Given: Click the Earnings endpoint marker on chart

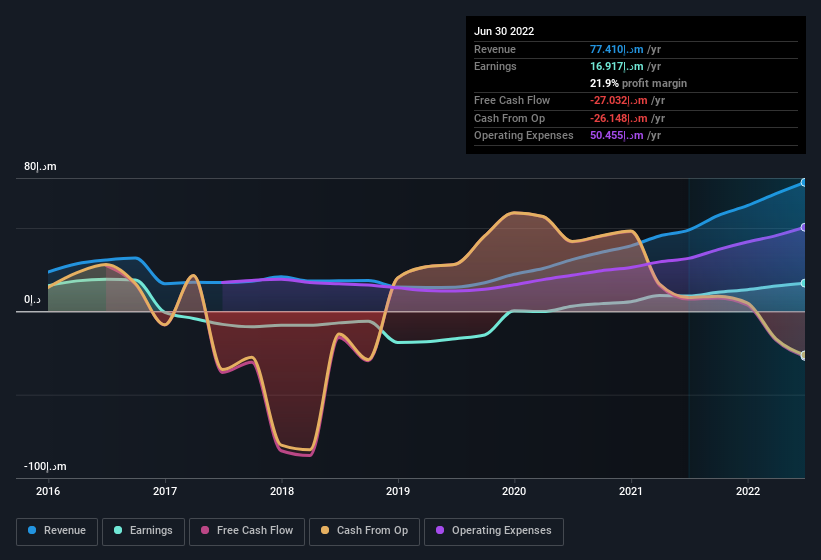Looking at the screenshot, I should (x=803, y=283).
